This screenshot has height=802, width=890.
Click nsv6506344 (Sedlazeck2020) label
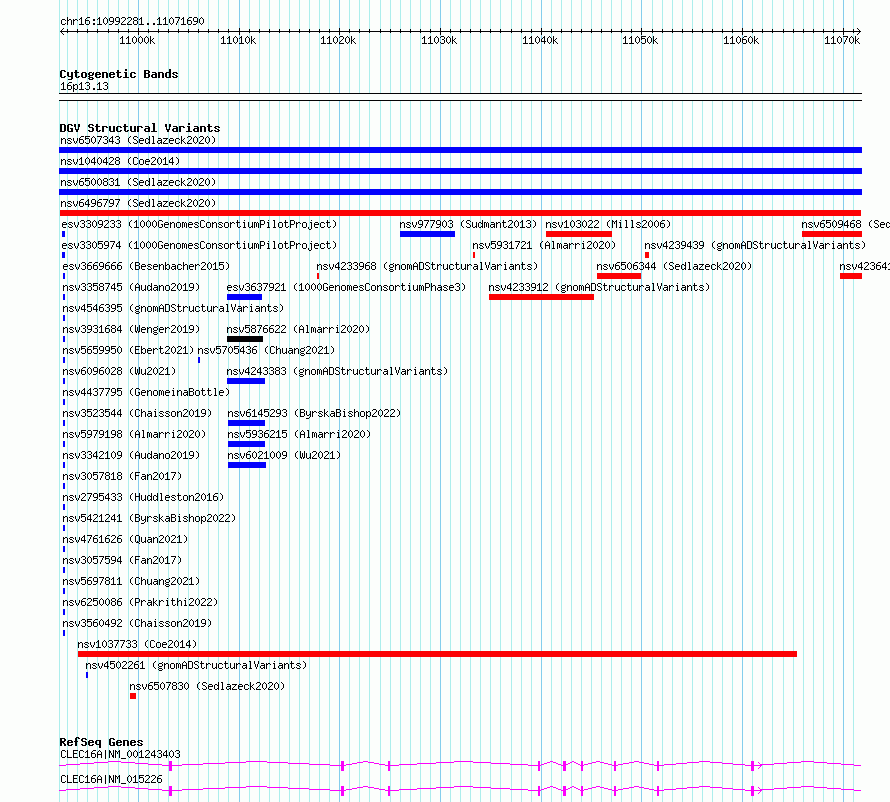tap(674, 266)
